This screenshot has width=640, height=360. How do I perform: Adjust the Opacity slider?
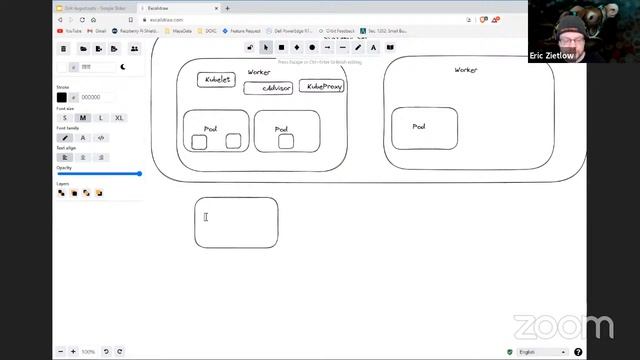click(x=100, y=174)
